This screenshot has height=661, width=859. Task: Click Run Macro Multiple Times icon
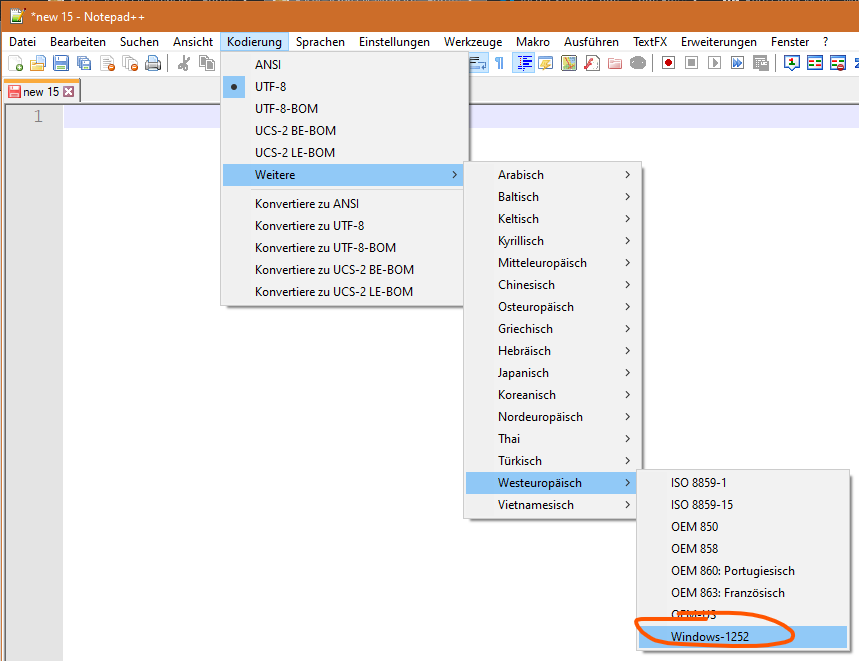[737, 64]
